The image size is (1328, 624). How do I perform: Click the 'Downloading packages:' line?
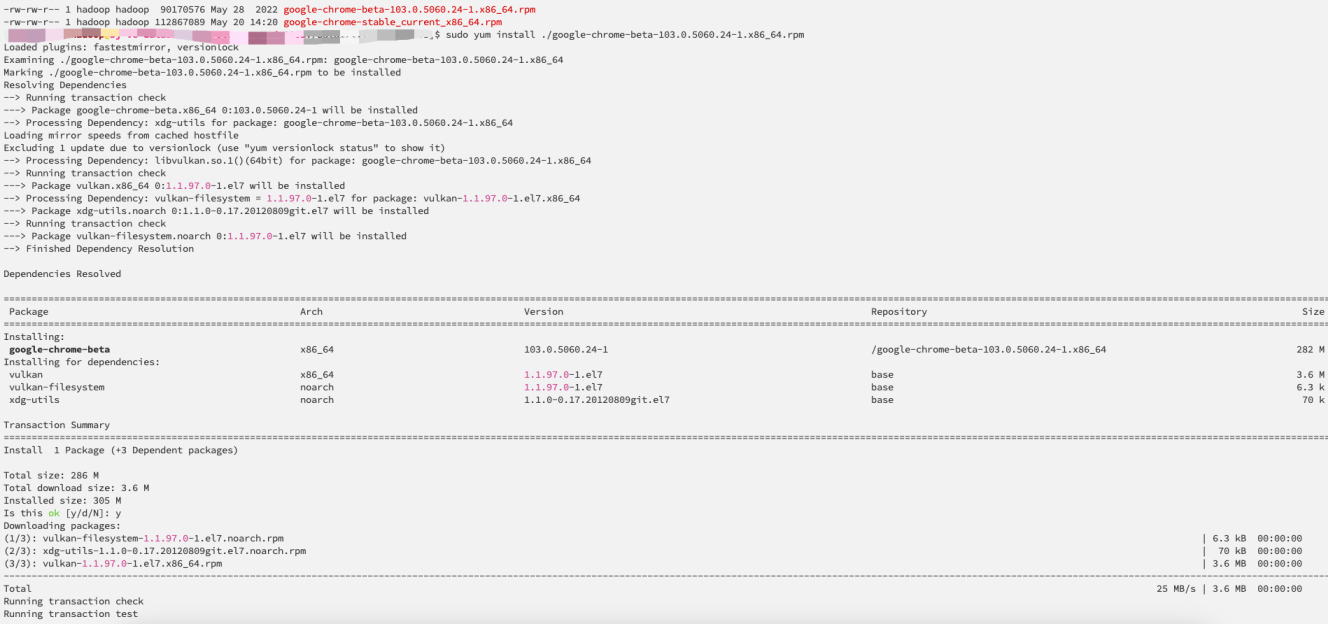62,526
